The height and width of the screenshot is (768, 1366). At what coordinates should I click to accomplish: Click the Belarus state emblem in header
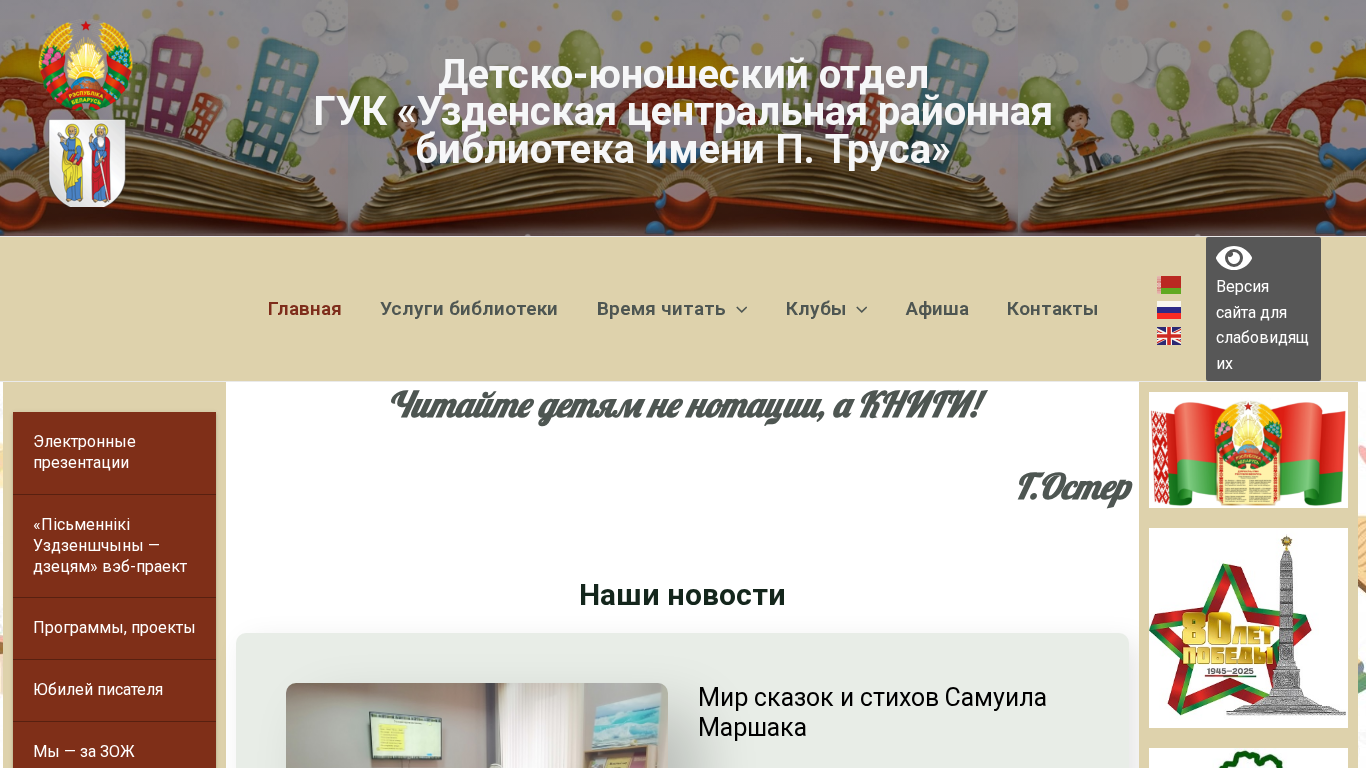[85, 64]
